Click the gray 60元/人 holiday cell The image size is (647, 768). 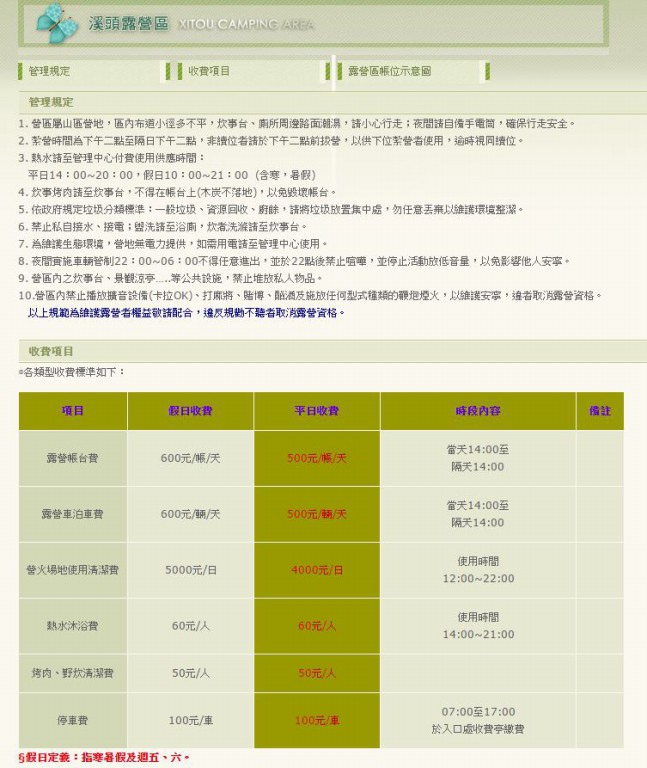(190, 625)
